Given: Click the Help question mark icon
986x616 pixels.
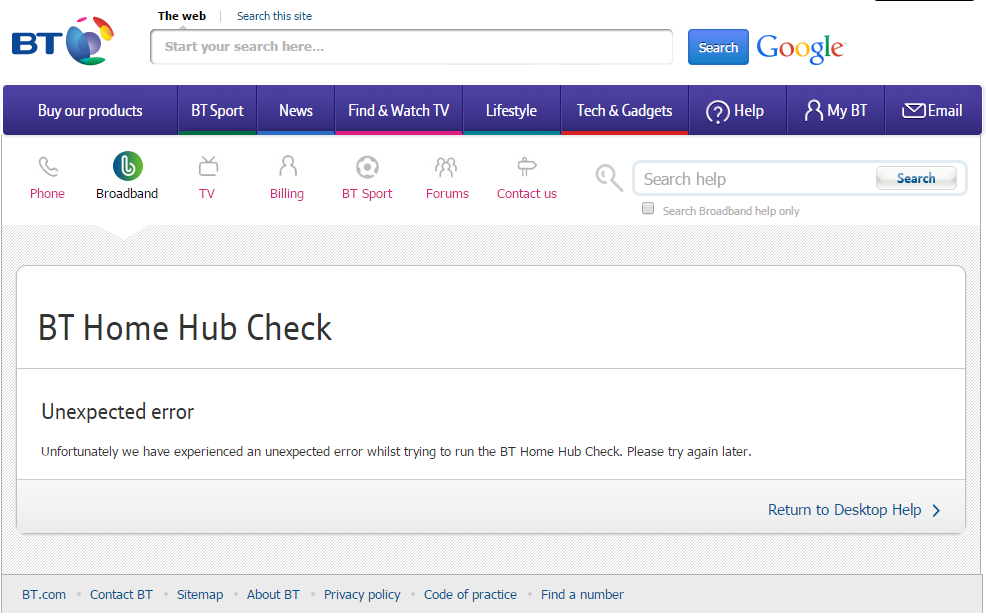Looking at the screenshot, I should 717,112.
